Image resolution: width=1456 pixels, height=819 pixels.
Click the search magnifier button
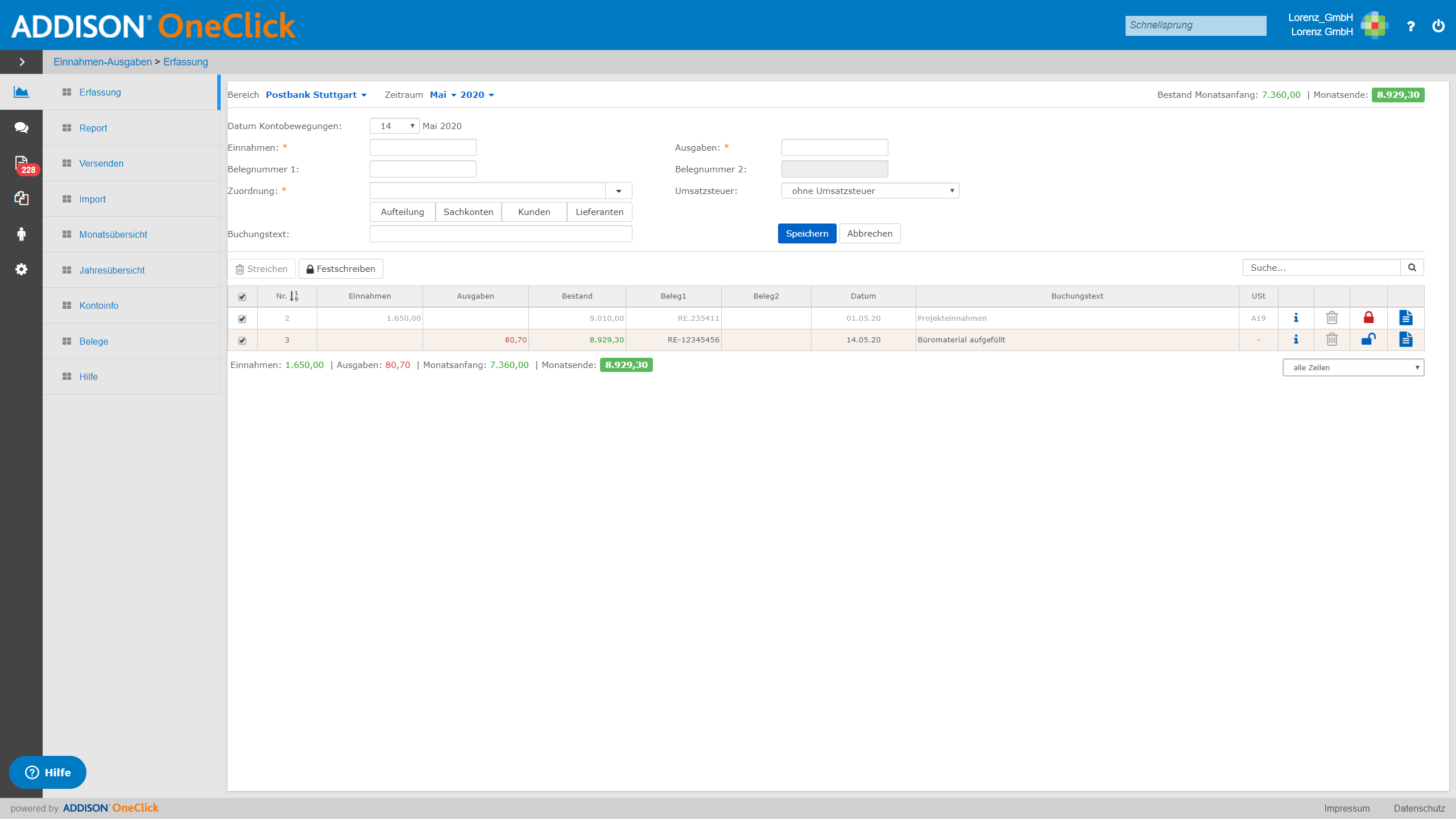pyautogui.click(x=1412, y=267)
